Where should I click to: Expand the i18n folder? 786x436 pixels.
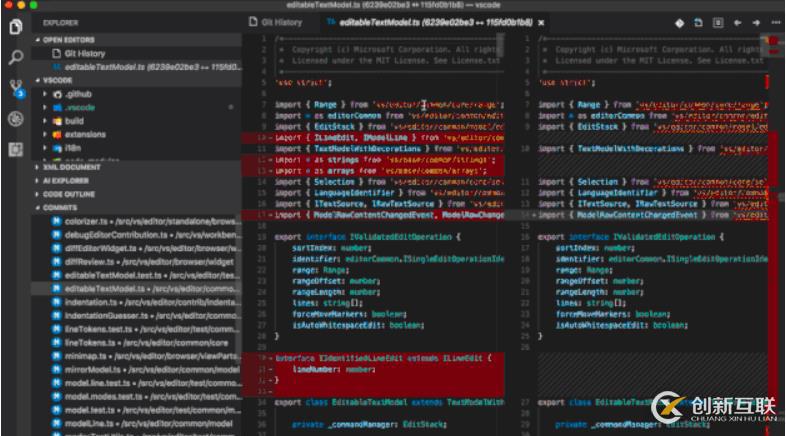tap(136, 148)
